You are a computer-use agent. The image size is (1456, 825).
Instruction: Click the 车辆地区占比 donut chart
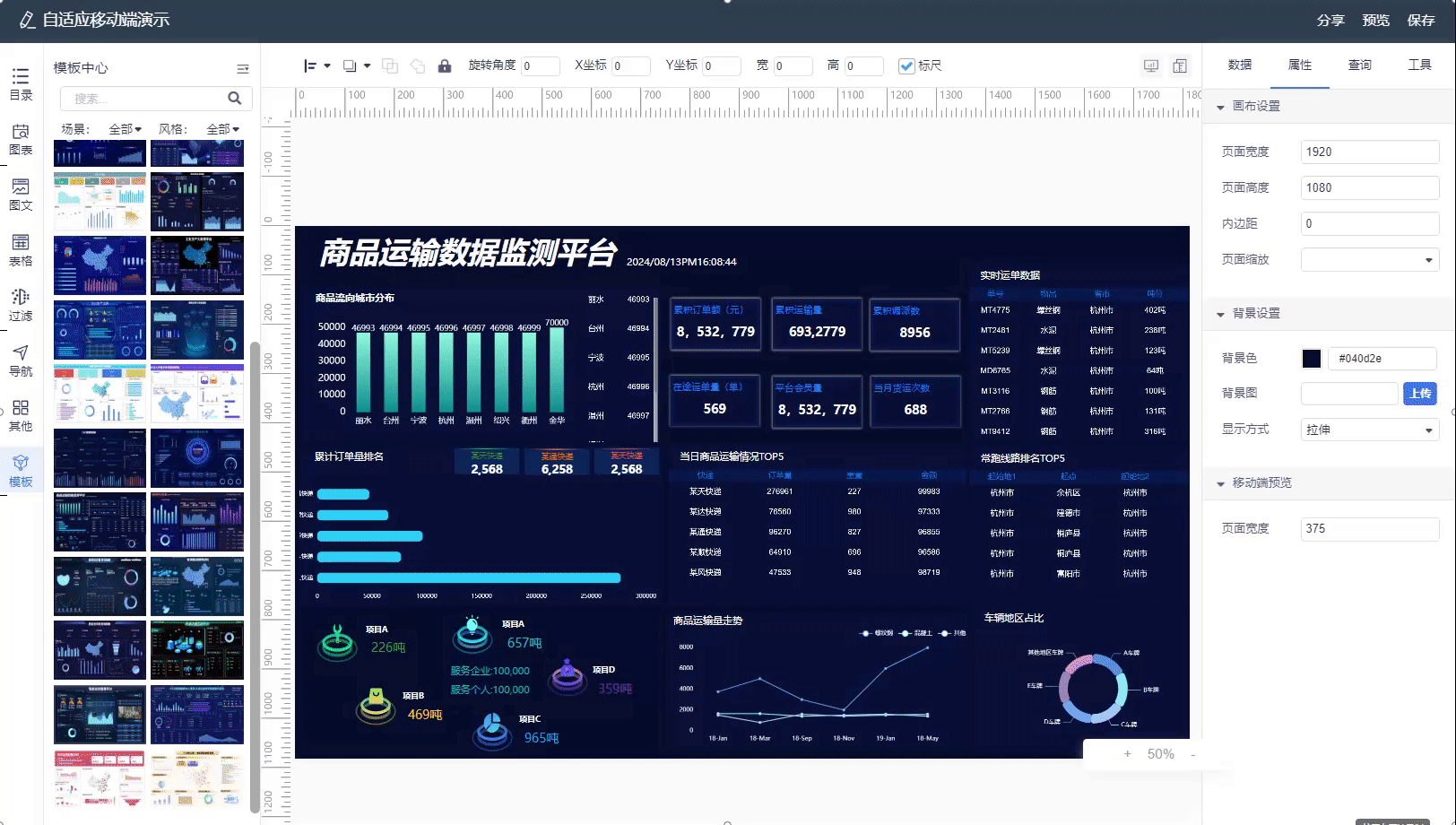point(1093,690)
